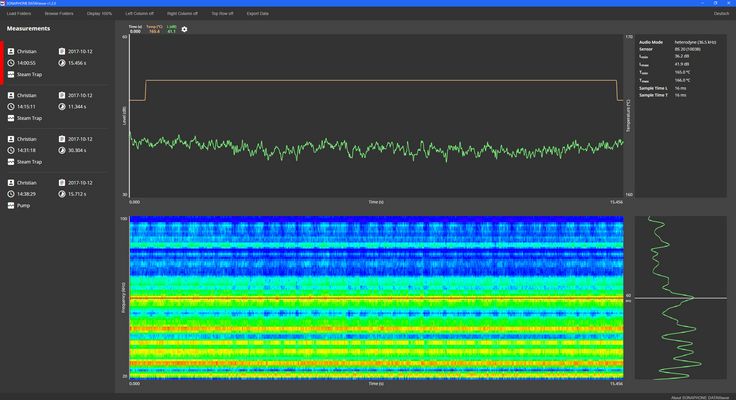Image resolution: width=736 pixels, height=400 pixels.
Task: Click clock icon next to 14:15:11
Action: 11,106
